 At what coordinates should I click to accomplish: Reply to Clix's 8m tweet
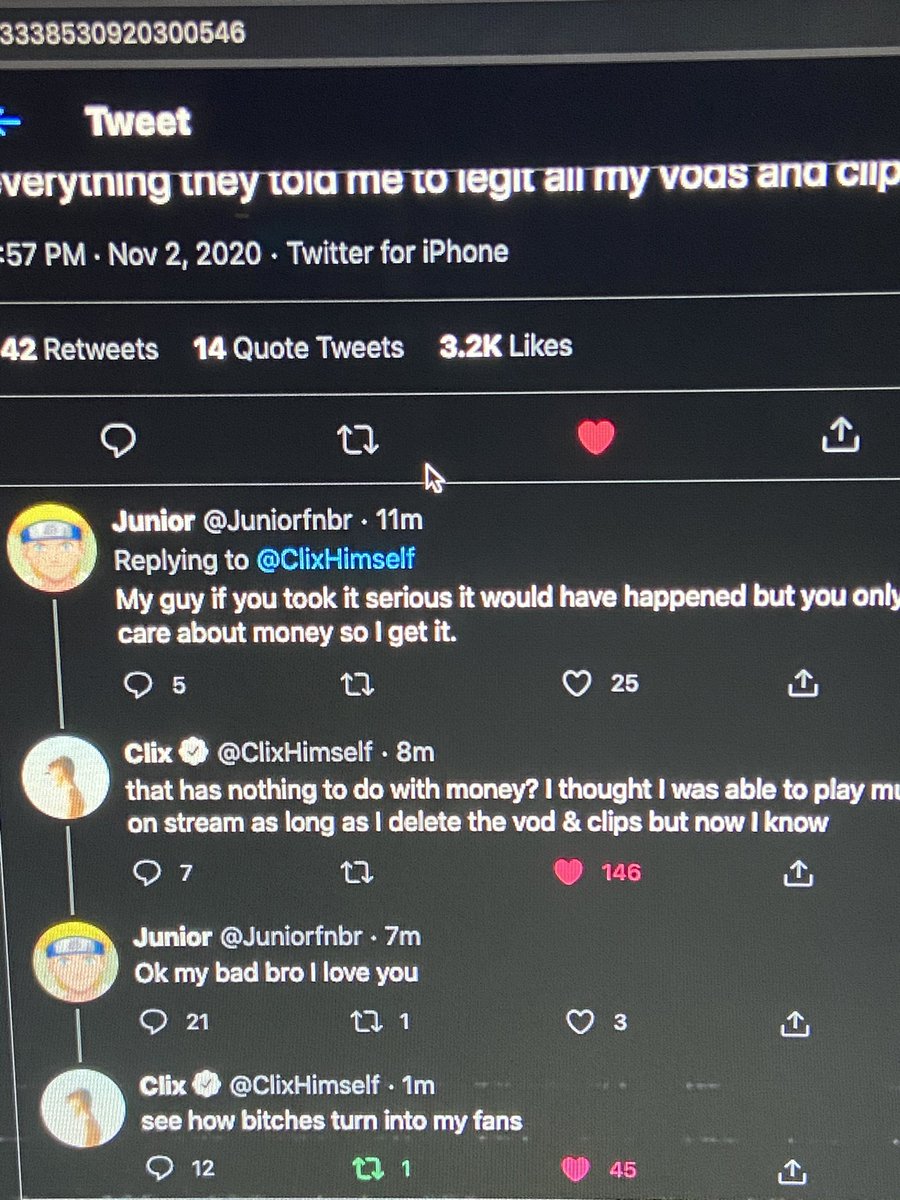coord(148,873)
